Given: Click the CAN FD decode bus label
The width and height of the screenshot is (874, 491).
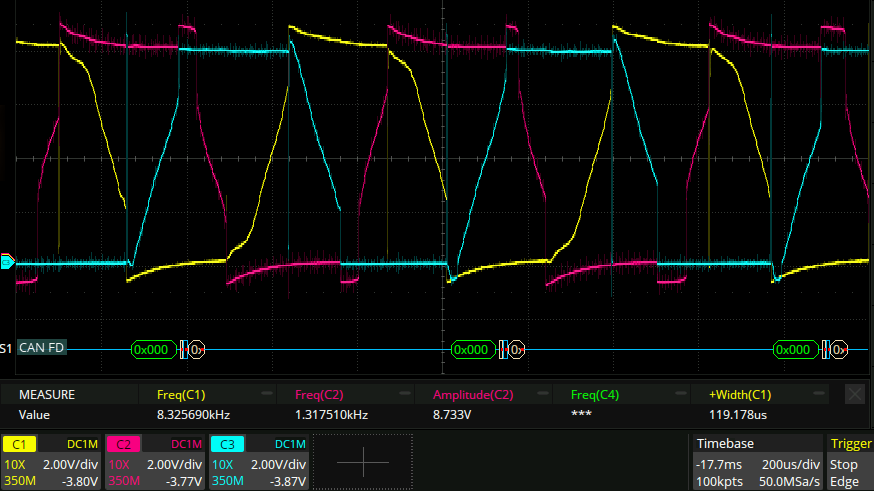Looking at the screenshot, I should pyautogui.click(x=42, y=348).
